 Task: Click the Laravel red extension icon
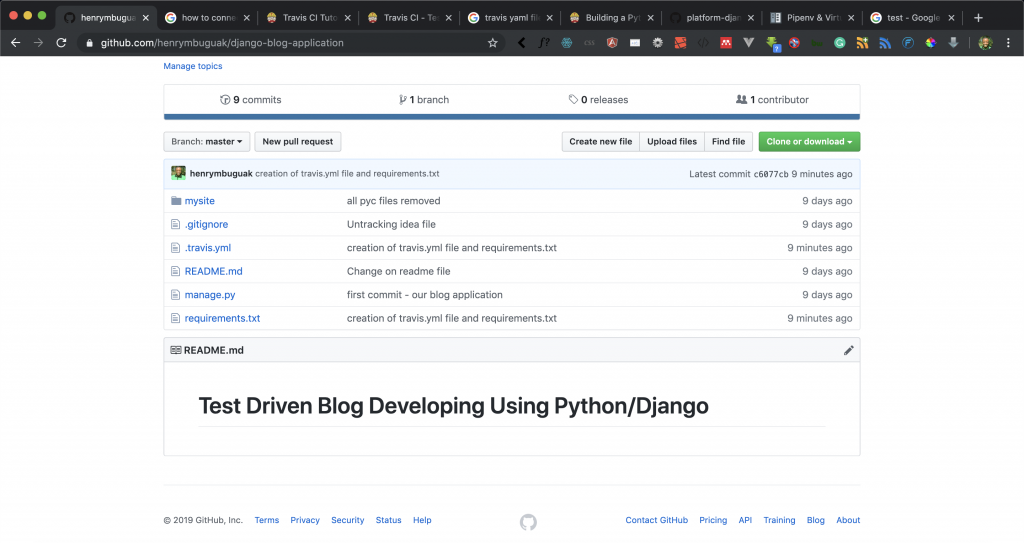[680, 42]
